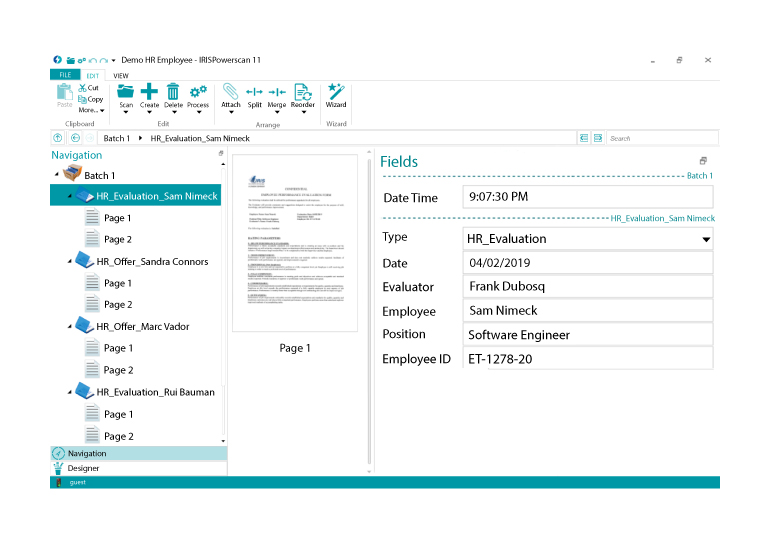Click the Employee ID field ET-1278-20
This screenshot has width=770, height=540.
[588, 359]
